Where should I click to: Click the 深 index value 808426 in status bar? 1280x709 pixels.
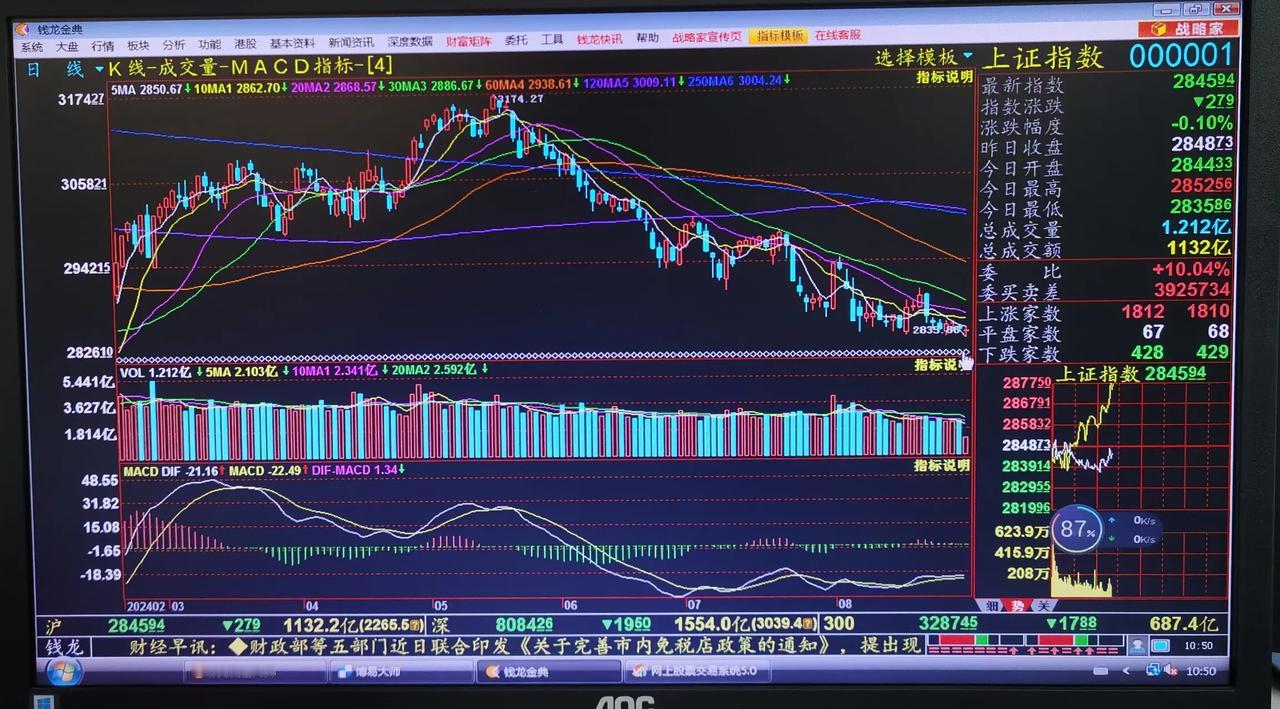[525, 624]
